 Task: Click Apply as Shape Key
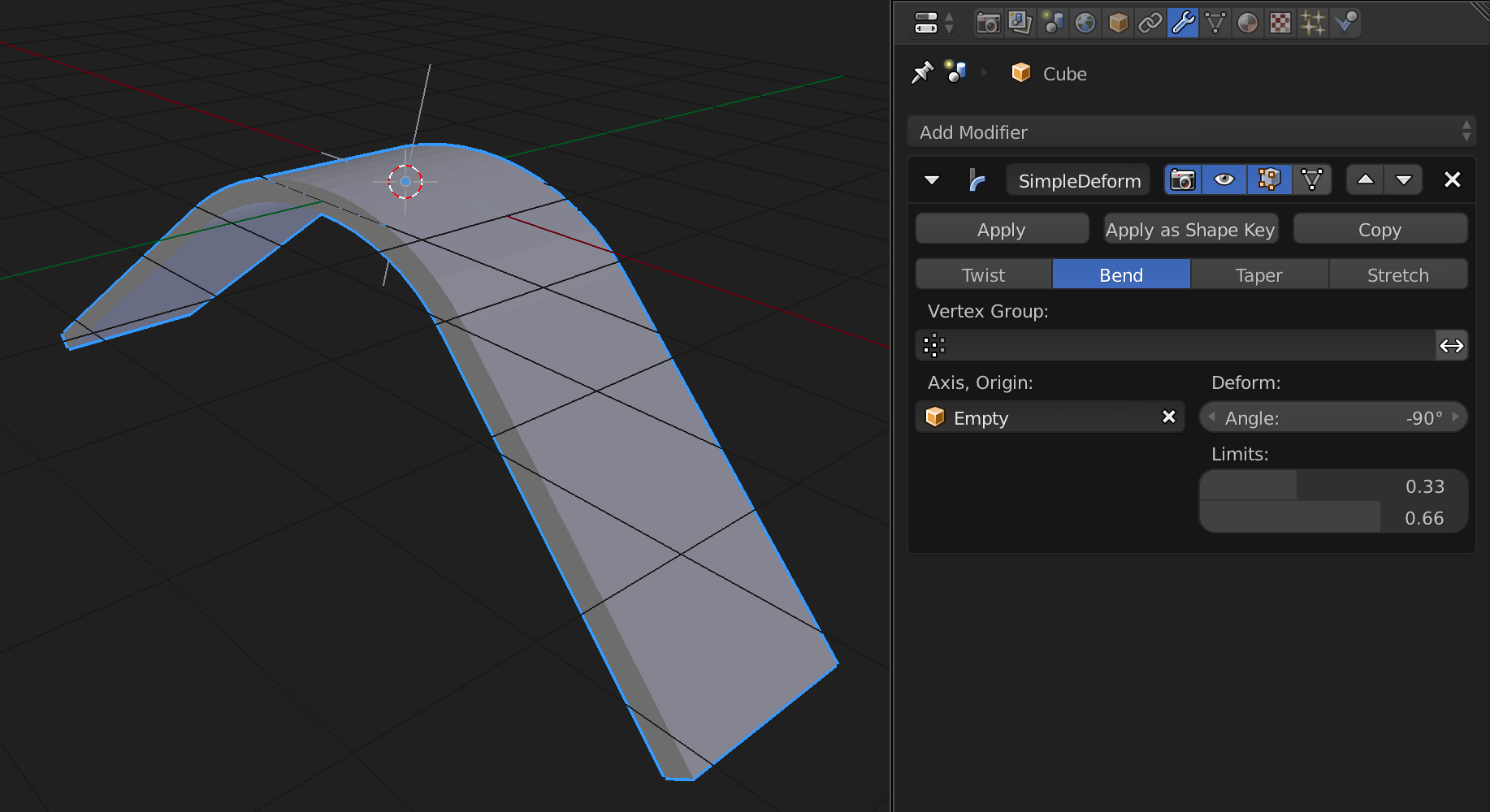pos(1190,229)
